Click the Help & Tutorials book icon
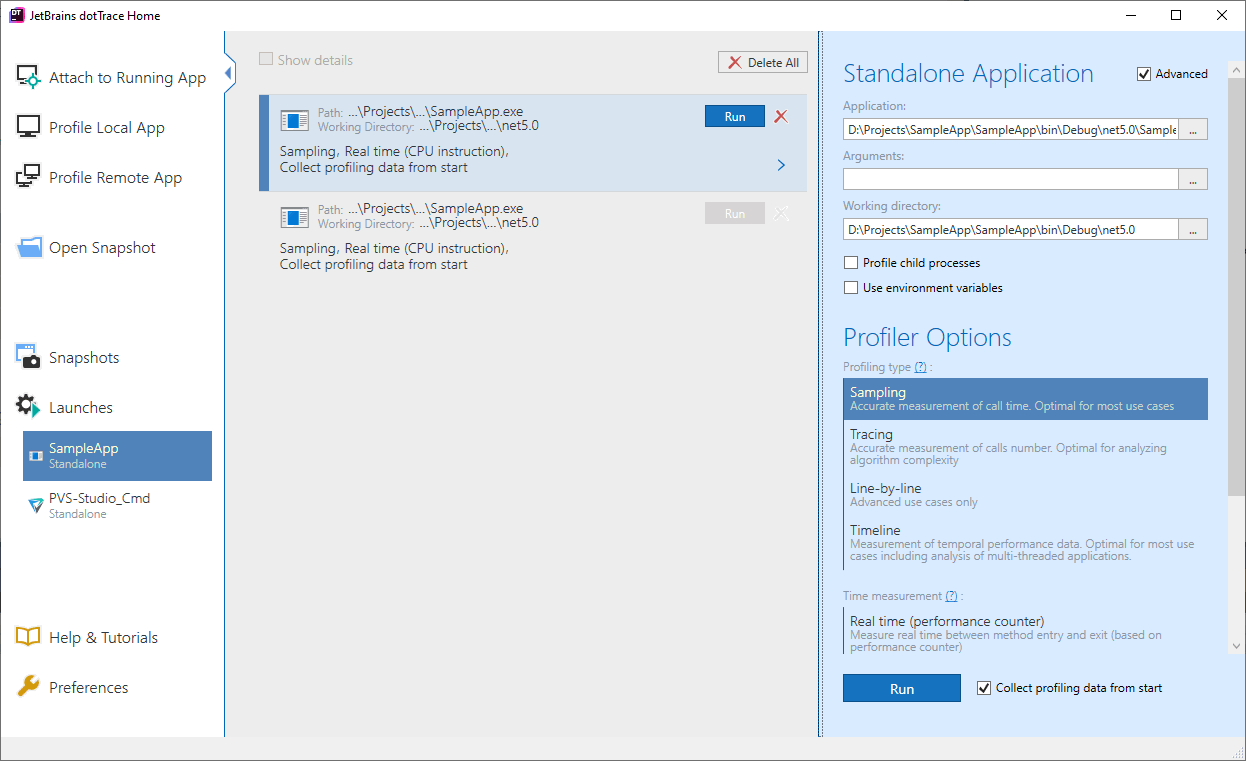This screenshot has height=761, width=1246. (28, 637)
